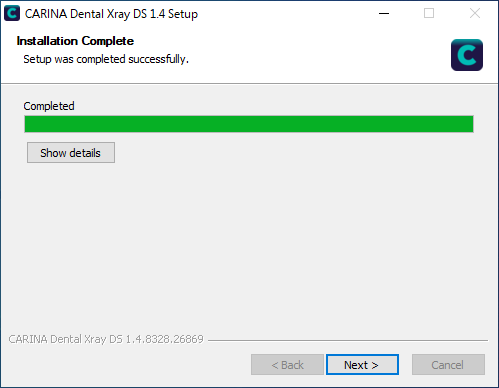Close the CARINA Dental Xray setup window
Image resolution: width=499 pixels, height=388 pixels.
[475, 14]
